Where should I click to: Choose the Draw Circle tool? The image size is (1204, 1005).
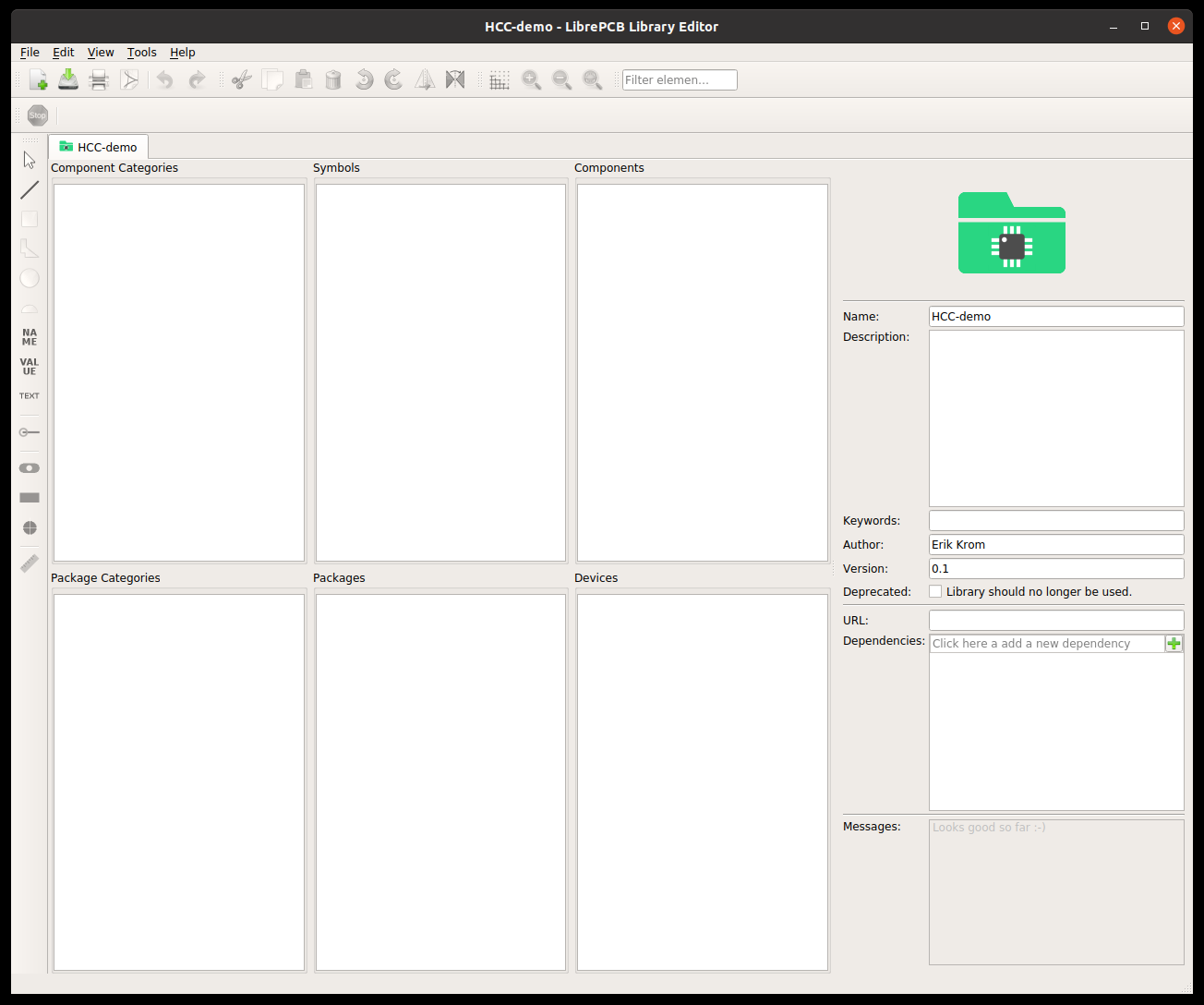pyautogui.click(x=30, y=278)
